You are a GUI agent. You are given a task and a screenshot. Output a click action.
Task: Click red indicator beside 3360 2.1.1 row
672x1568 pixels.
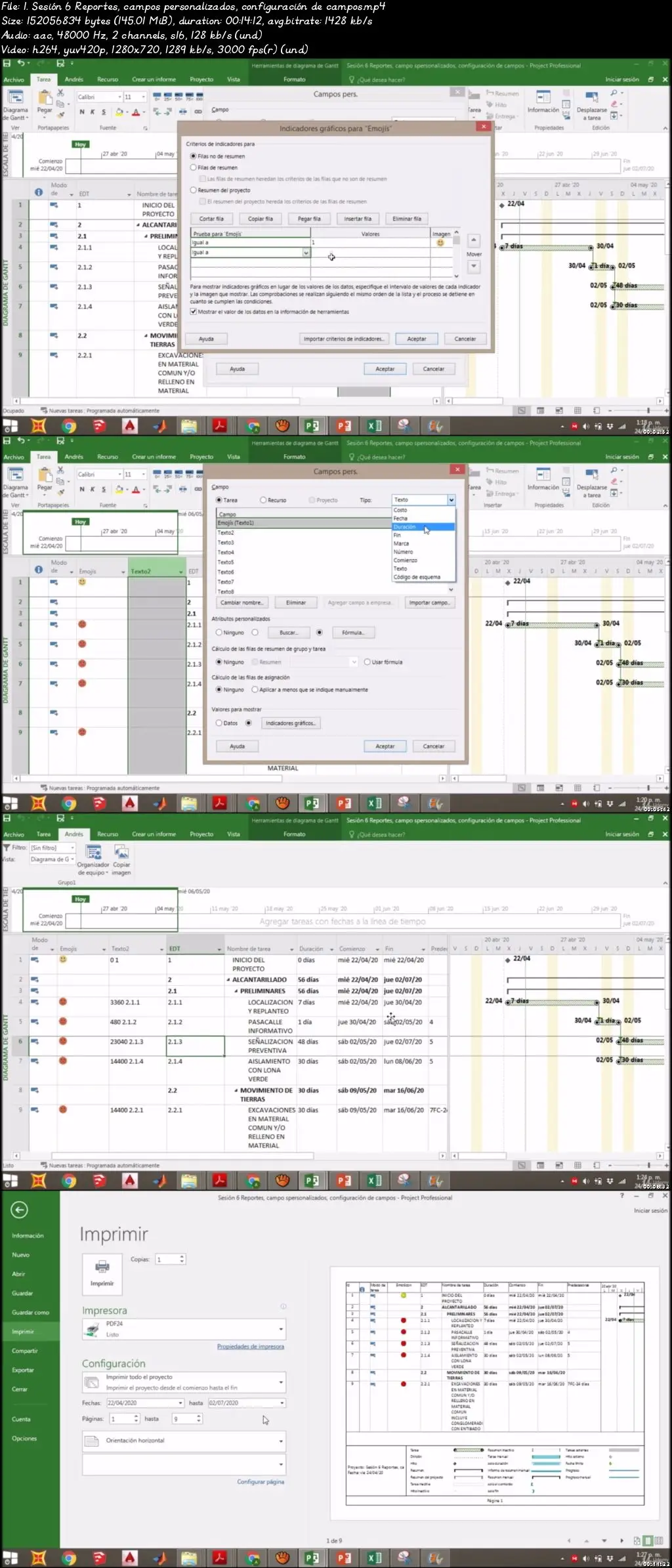click(63, 1002)
